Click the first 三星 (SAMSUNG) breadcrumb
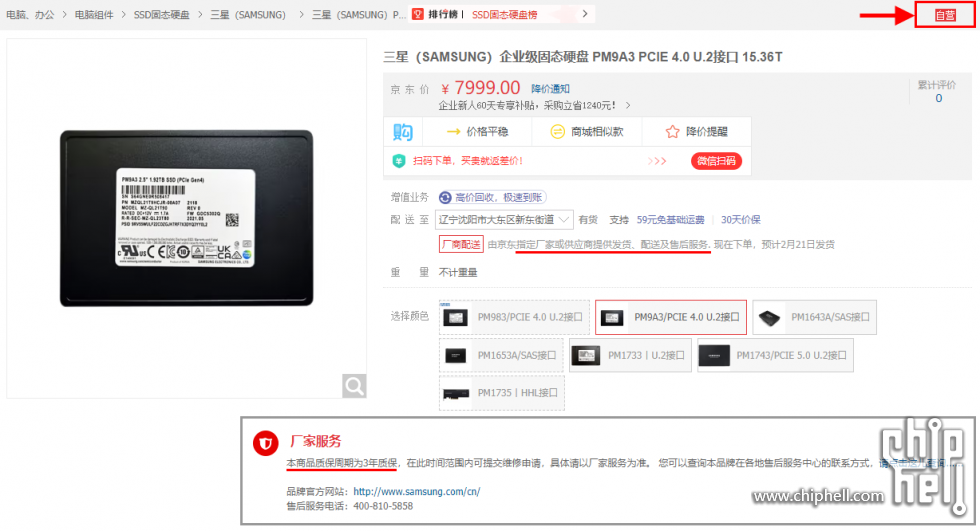The height and width of the screenshot is (531, 980). [248, 14]
